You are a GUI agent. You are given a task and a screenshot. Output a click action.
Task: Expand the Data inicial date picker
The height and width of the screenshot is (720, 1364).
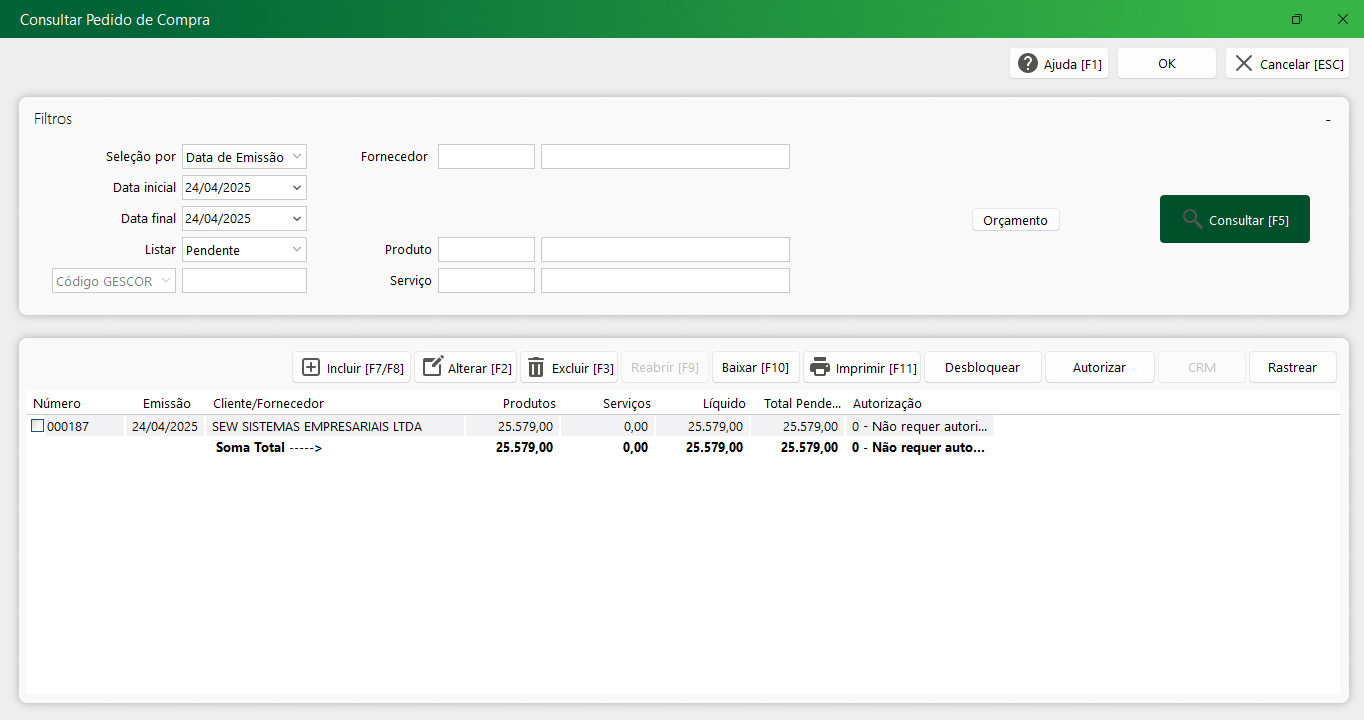[x=296, y=188]
